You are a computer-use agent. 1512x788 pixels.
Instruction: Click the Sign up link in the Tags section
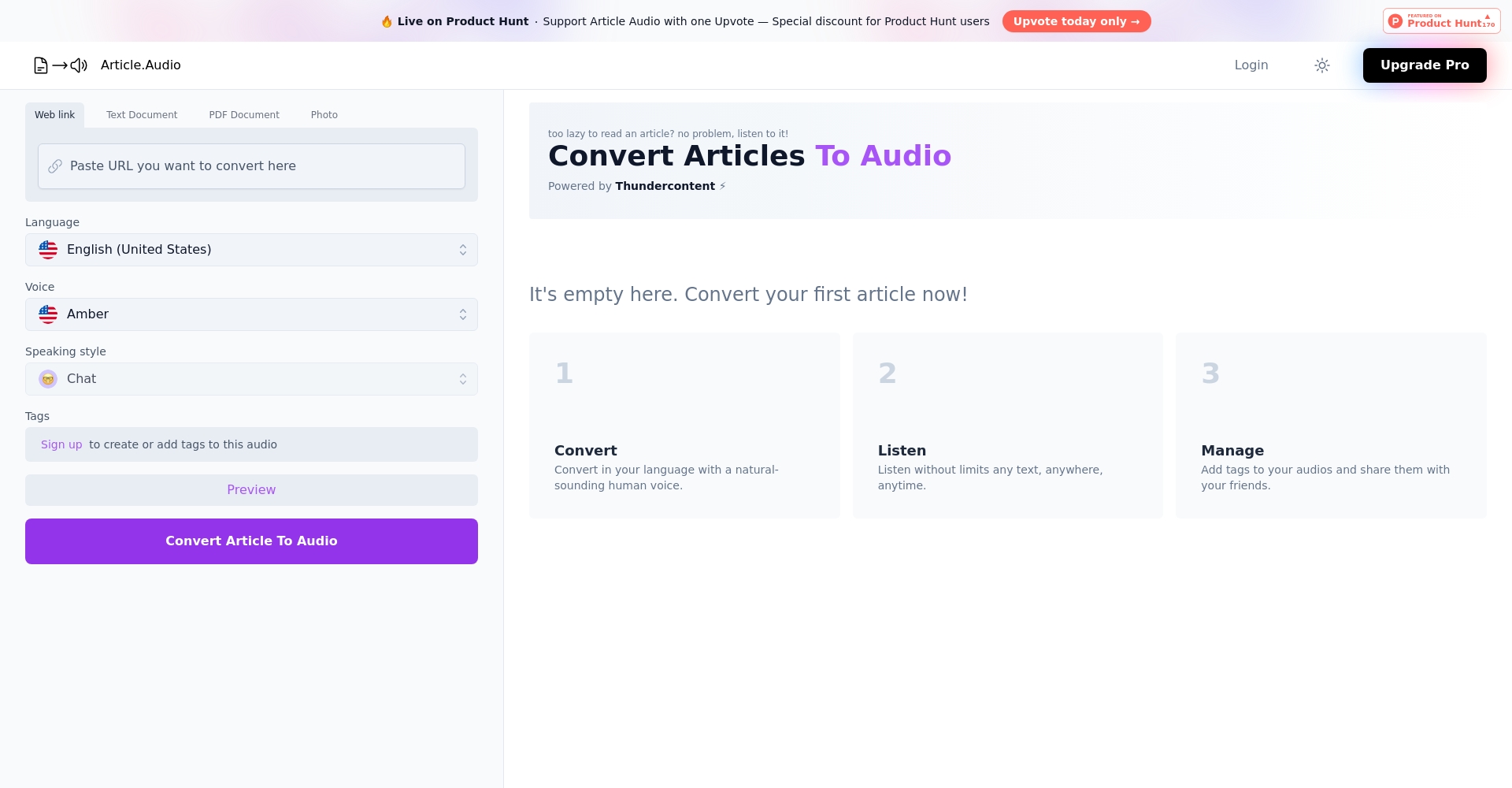pyautogui.click(x=61, y=444)
